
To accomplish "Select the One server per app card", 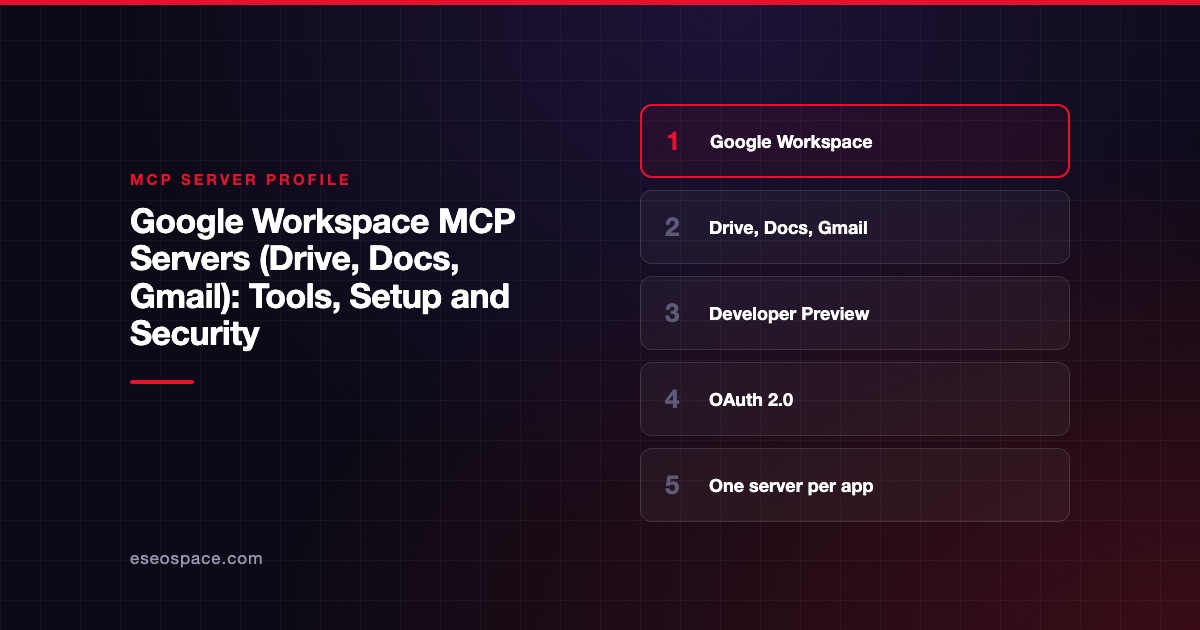I will [x=855, y=485].
